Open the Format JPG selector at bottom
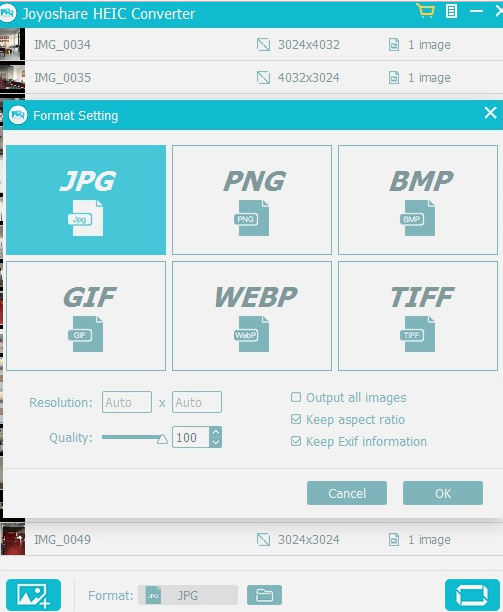The width and height of the screenshot is (503, 612). [188, 595]
